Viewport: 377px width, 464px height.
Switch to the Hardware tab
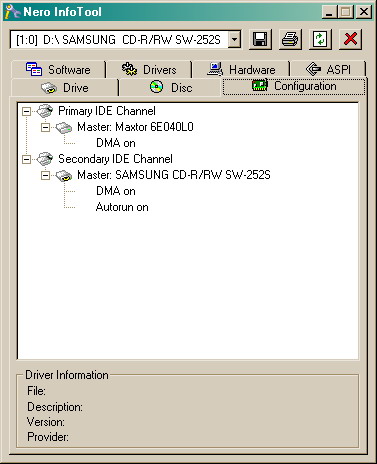[x=241, y=69]
